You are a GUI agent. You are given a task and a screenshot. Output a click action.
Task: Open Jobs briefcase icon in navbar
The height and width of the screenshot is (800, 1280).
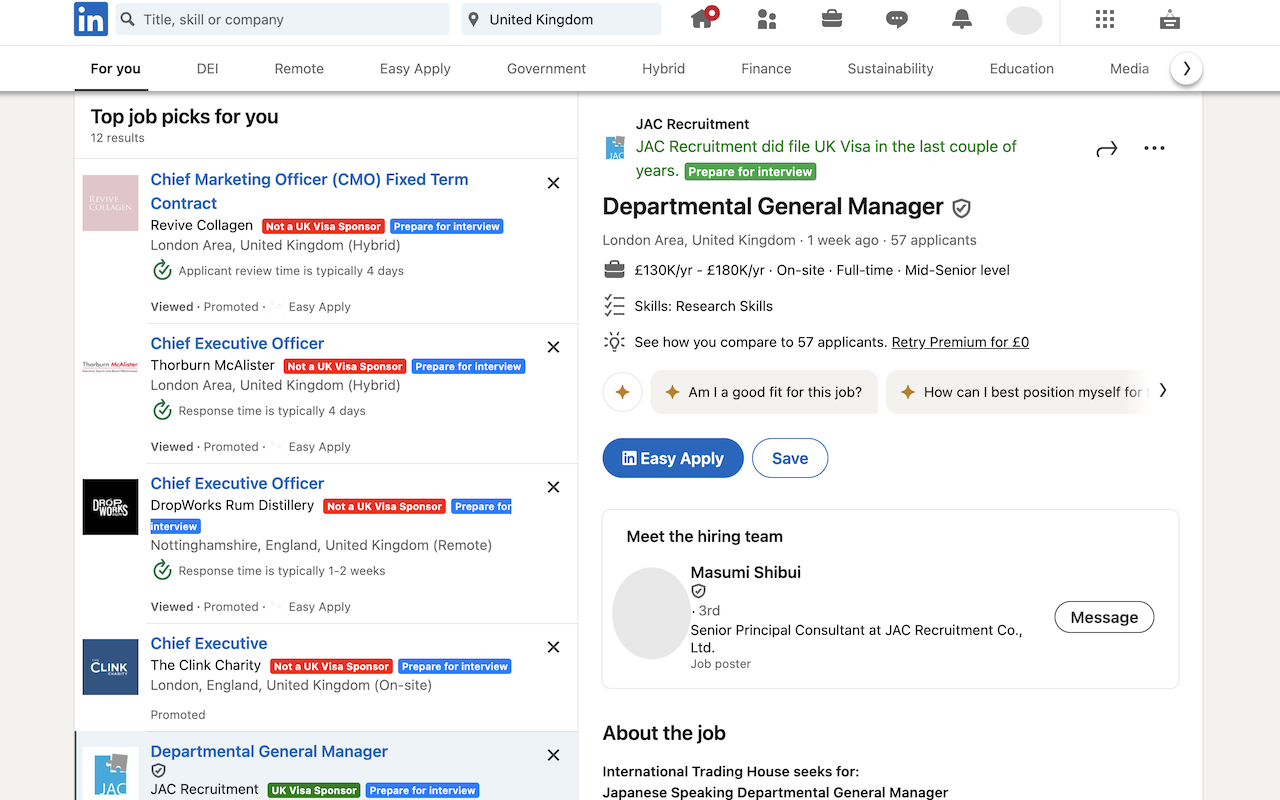(831, 19)
